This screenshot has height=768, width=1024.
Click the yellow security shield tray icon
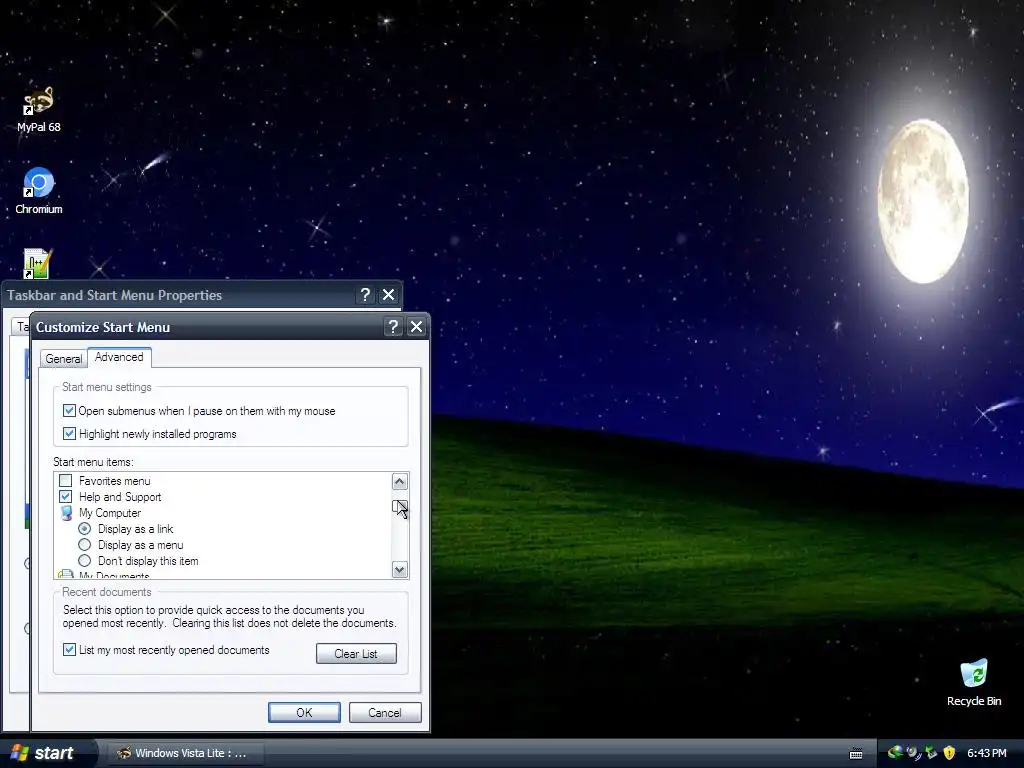pos(949,753)
